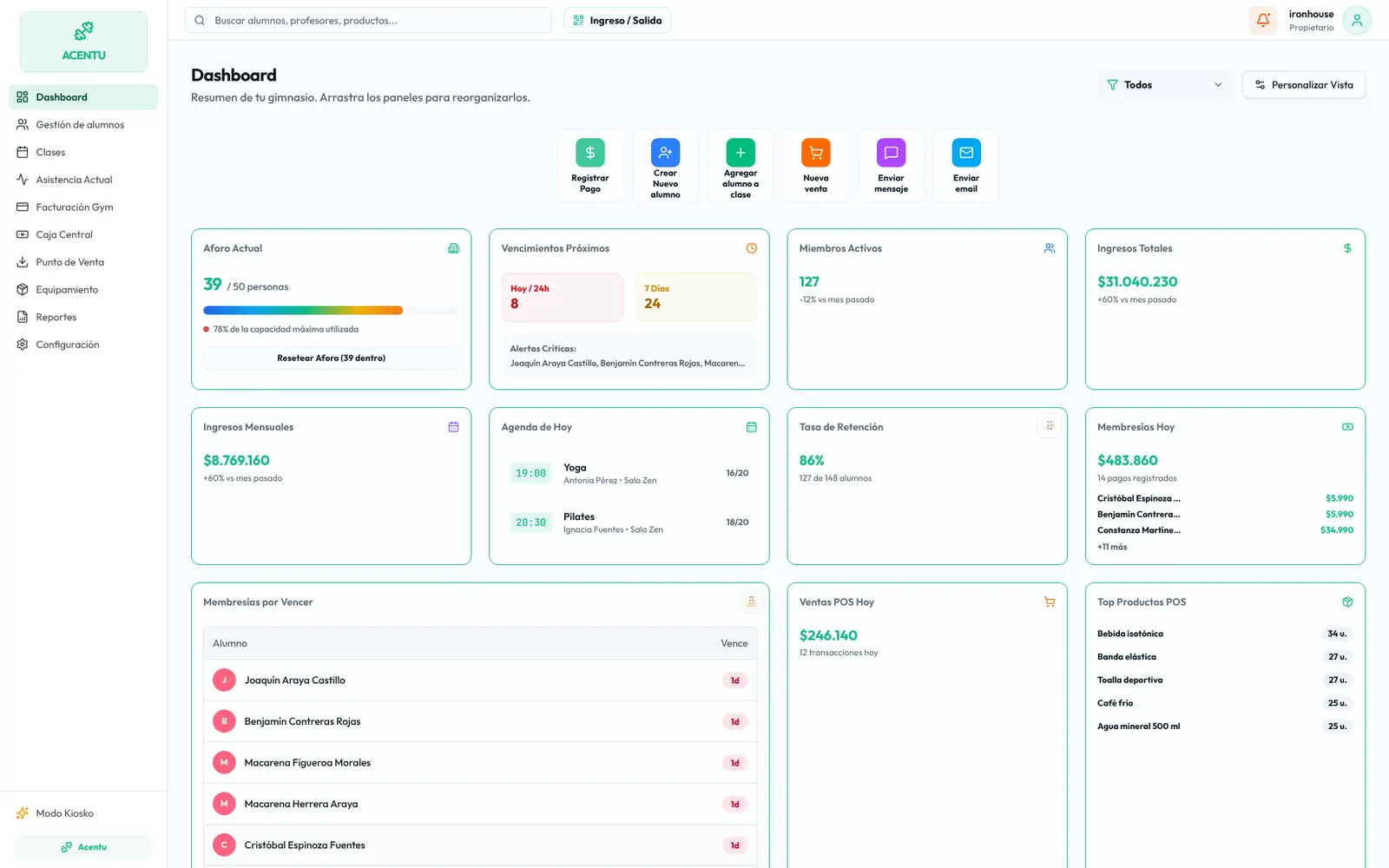Click the Top Productos POS box icon
Viewport: 1389px width, 868px height.
pyautogui.click(x=1347, y=602)
